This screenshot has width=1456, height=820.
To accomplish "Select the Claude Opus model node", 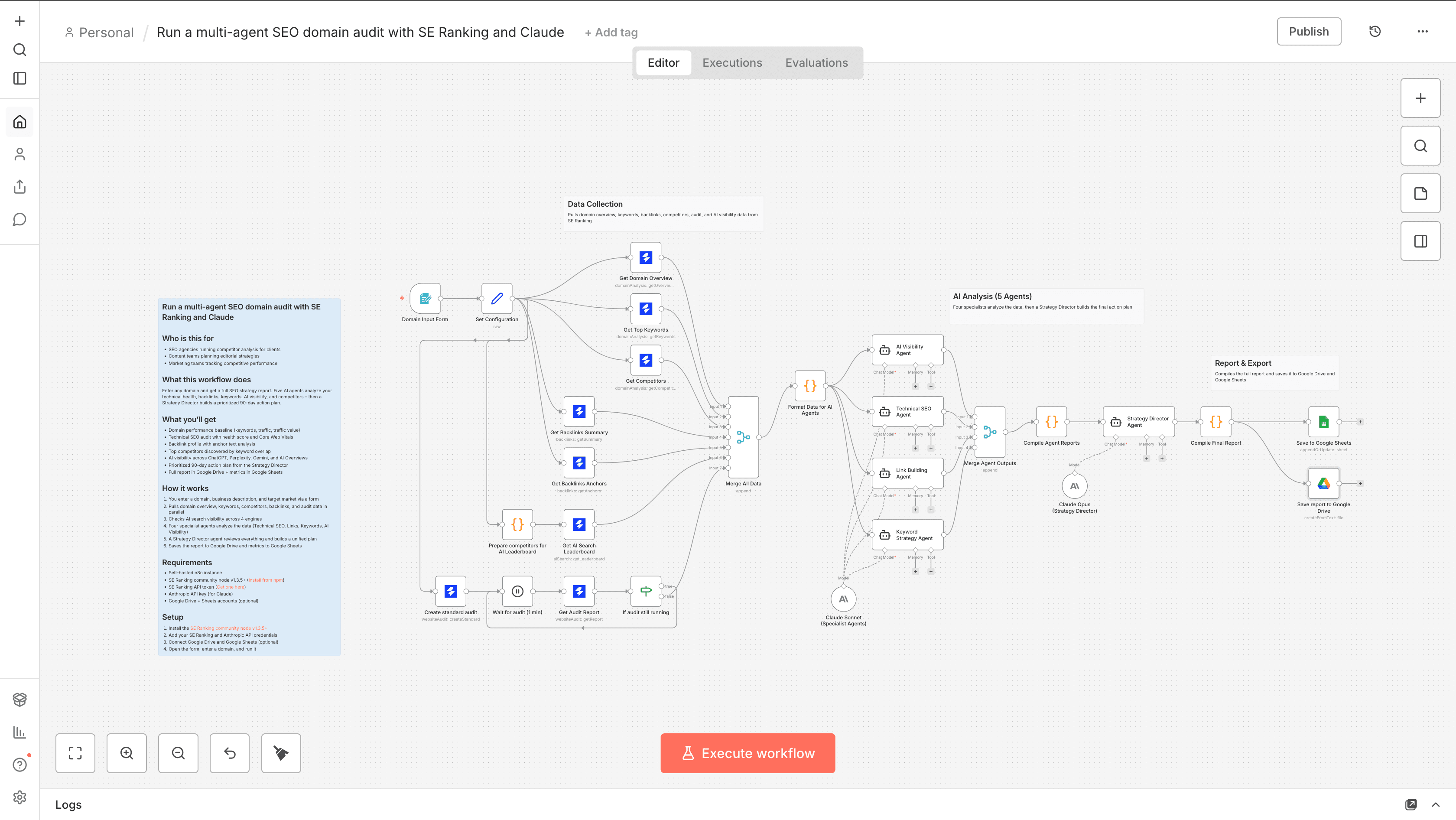I will tap(1074, 486).
